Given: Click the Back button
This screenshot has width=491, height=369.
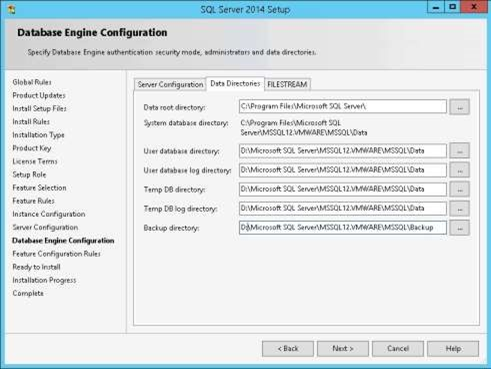Looking at the screenshot, I should click(x=288, y=349).
